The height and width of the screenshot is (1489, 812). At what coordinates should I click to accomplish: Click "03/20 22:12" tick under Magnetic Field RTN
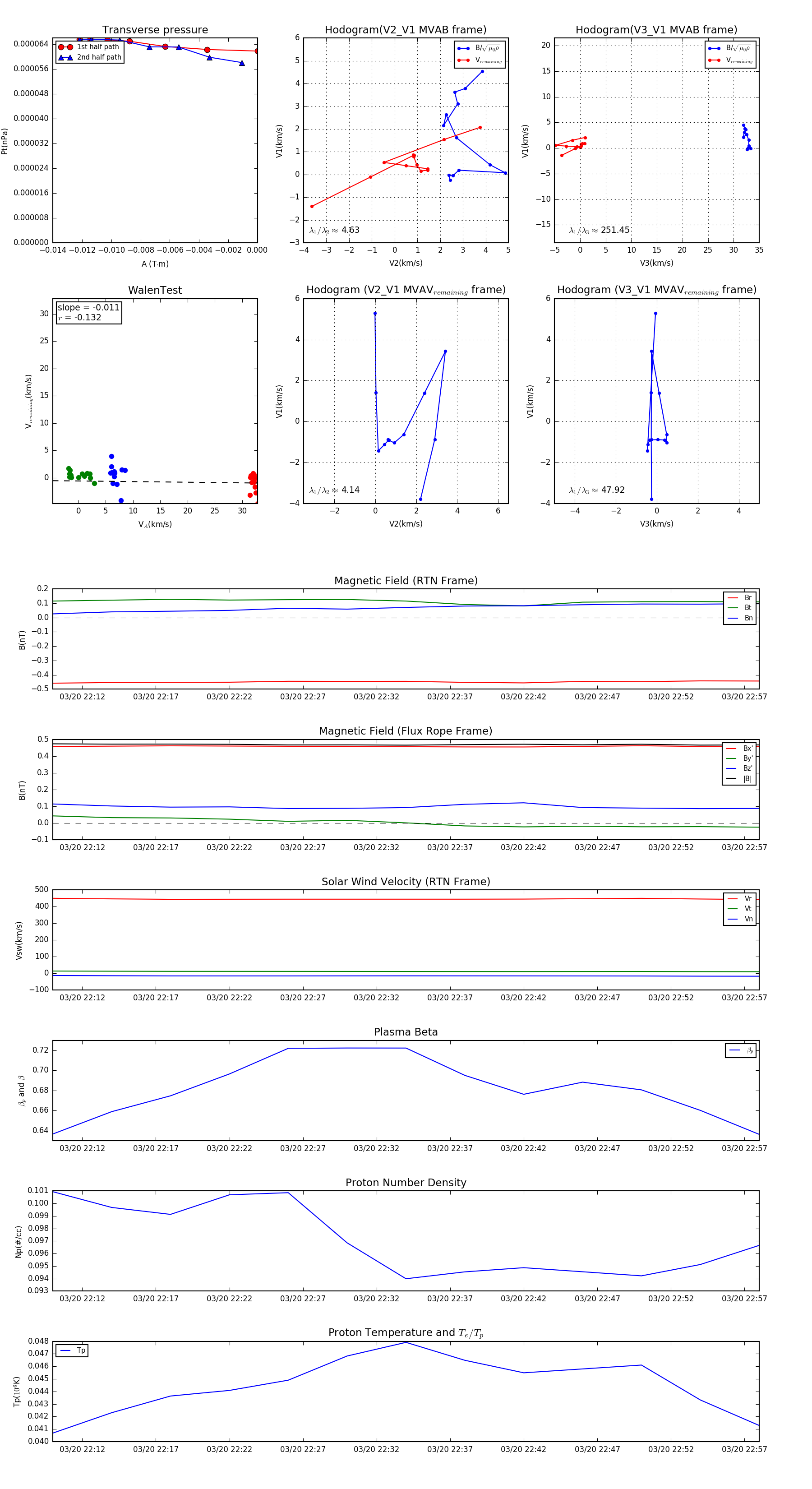(82, 697)
